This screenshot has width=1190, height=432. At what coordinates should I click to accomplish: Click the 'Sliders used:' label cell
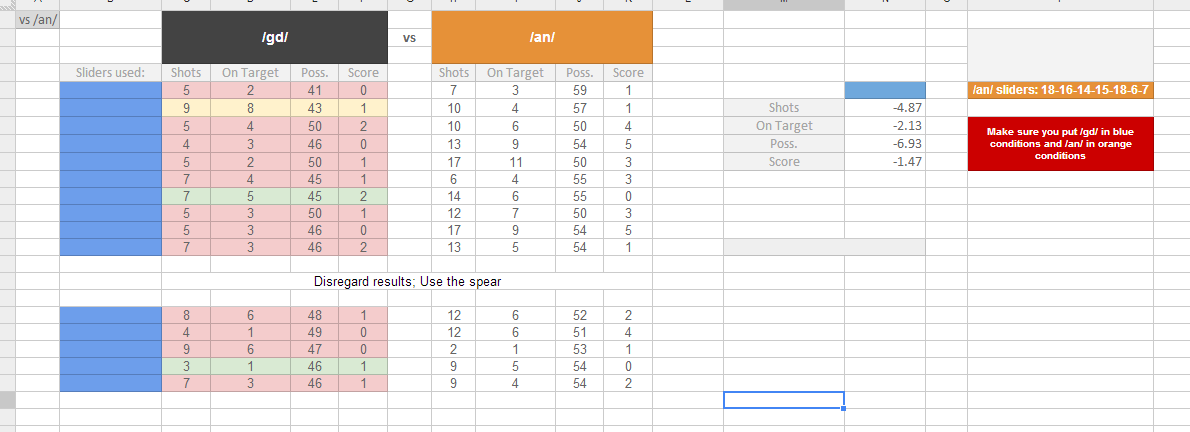111,73
